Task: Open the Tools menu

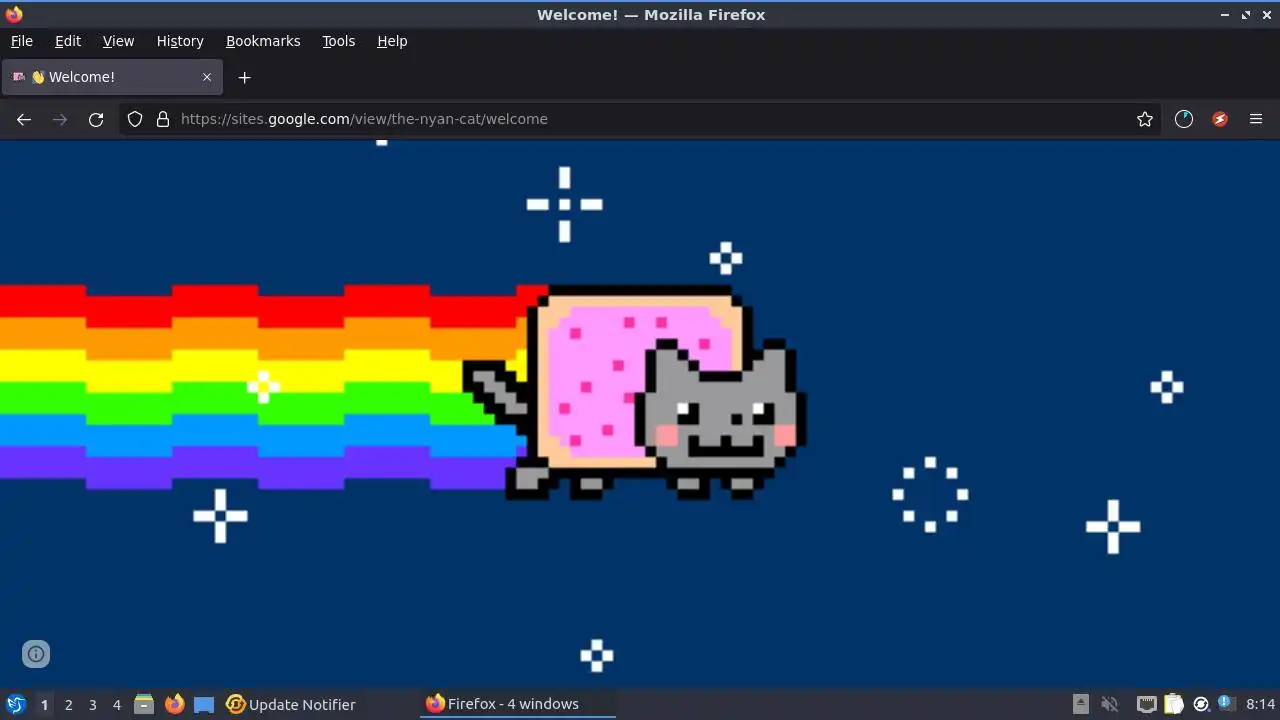Action: [x=339, y=41]
